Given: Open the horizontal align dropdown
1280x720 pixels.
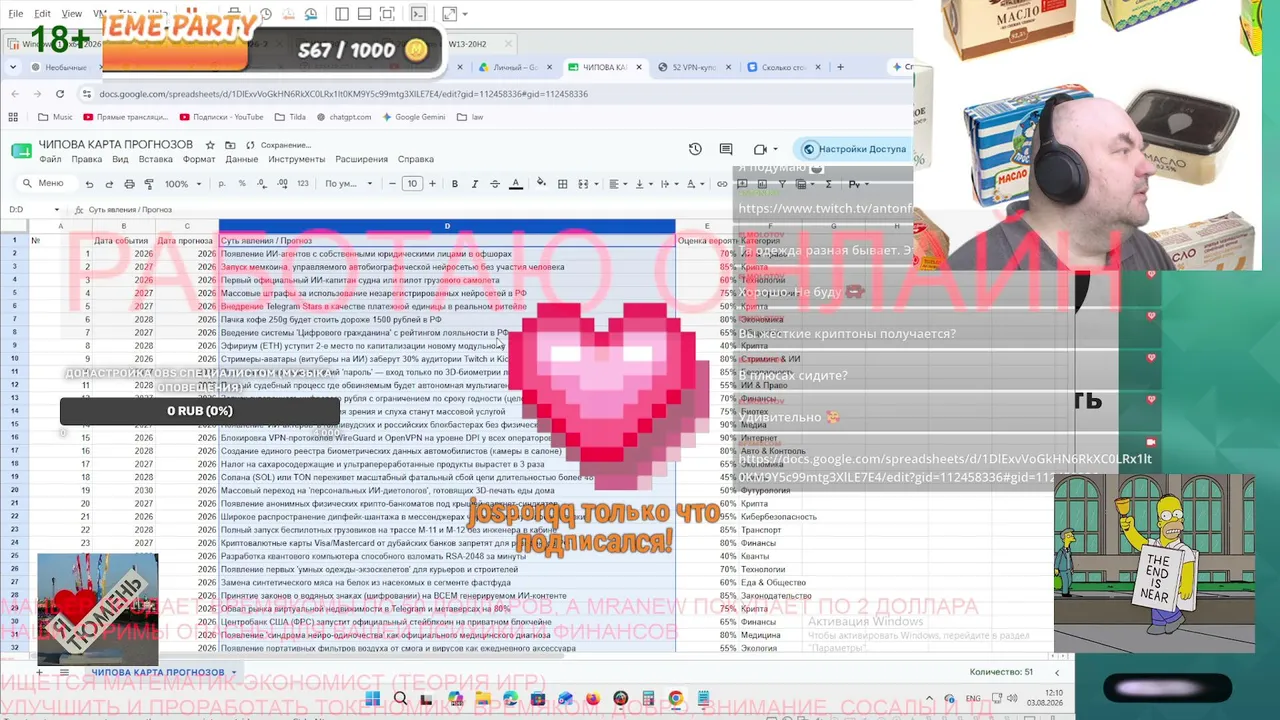Looking at the screenshot, I should (618, 184).
